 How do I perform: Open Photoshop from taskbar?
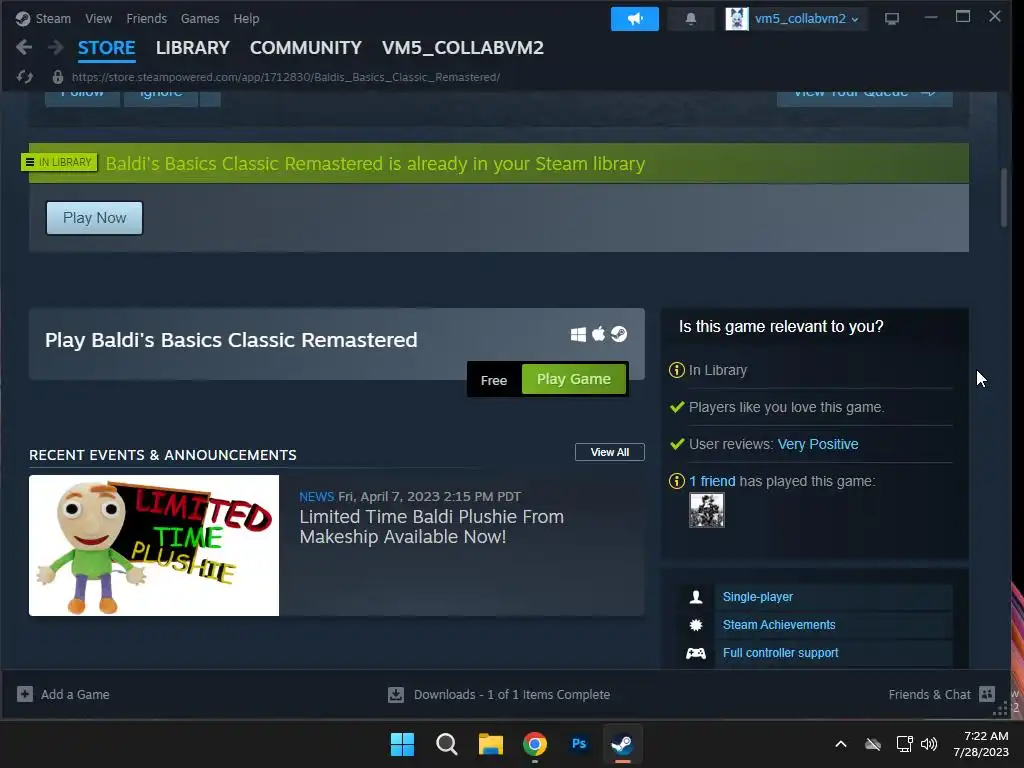coord(579,744)
